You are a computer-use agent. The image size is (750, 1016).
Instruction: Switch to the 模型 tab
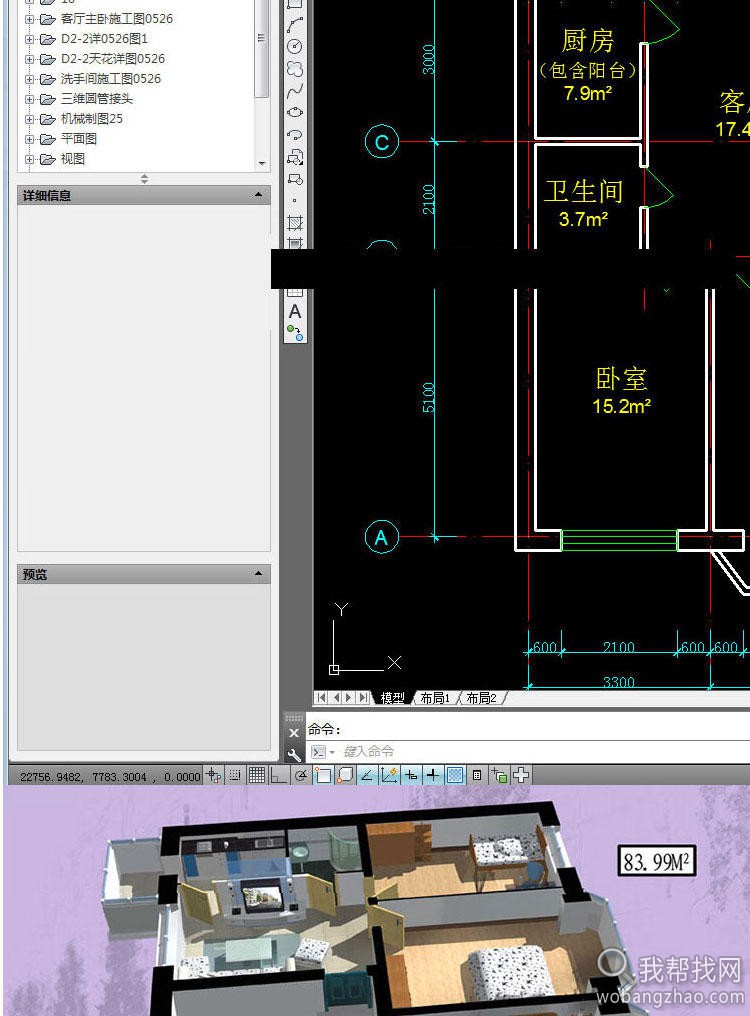(393, 698)
